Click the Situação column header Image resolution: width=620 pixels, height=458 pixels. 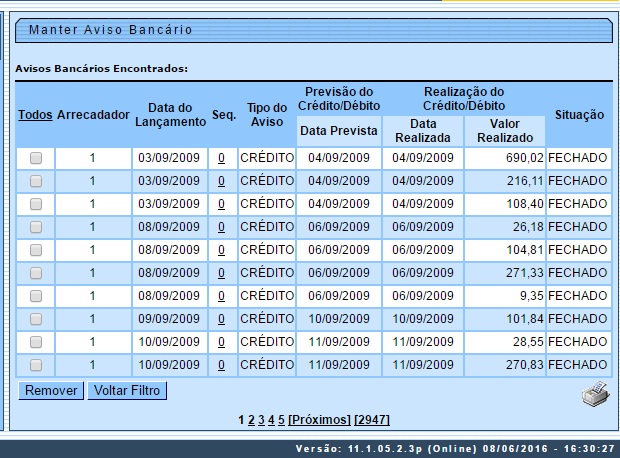click(x=579, y=115)
